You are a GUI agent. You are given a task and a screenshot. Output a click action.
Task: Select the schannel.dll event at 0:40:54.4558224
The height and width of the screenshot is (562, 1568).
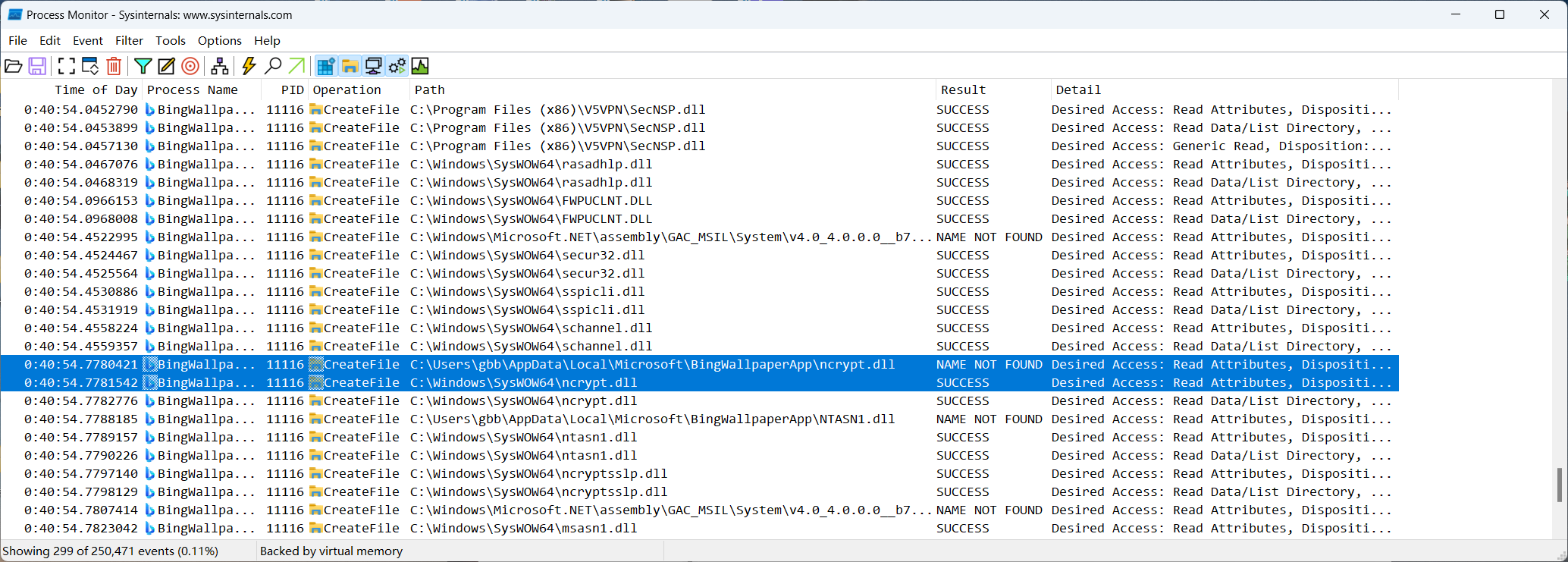coord(700,328)
